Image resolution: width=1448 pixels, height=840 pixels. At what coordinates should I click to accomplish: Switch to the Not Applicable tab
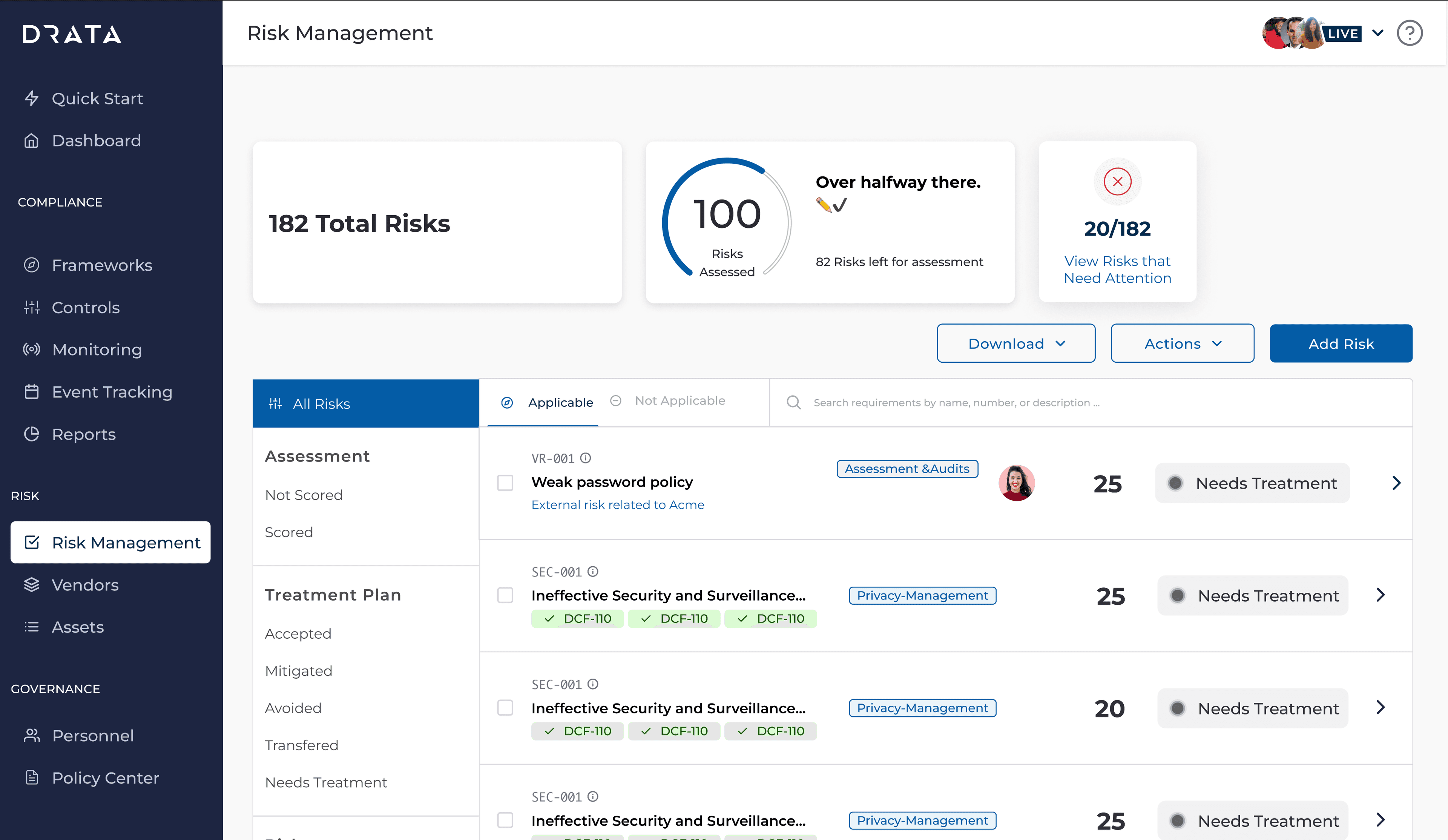(679, 401)
